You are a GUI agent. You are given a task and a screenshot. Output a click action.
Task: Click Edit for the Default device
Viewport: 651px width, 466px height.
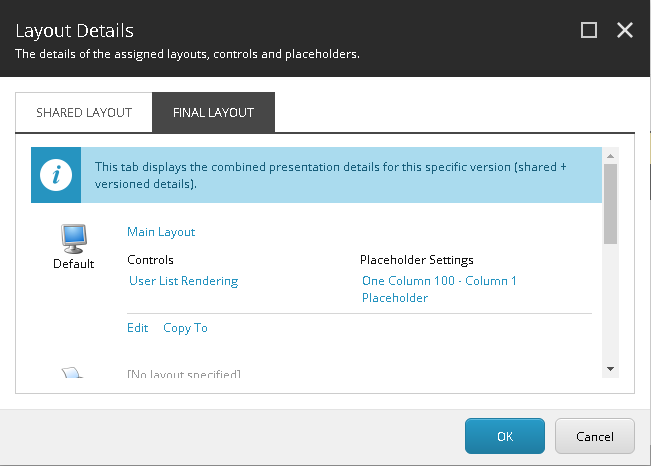(x=137, y=328)
